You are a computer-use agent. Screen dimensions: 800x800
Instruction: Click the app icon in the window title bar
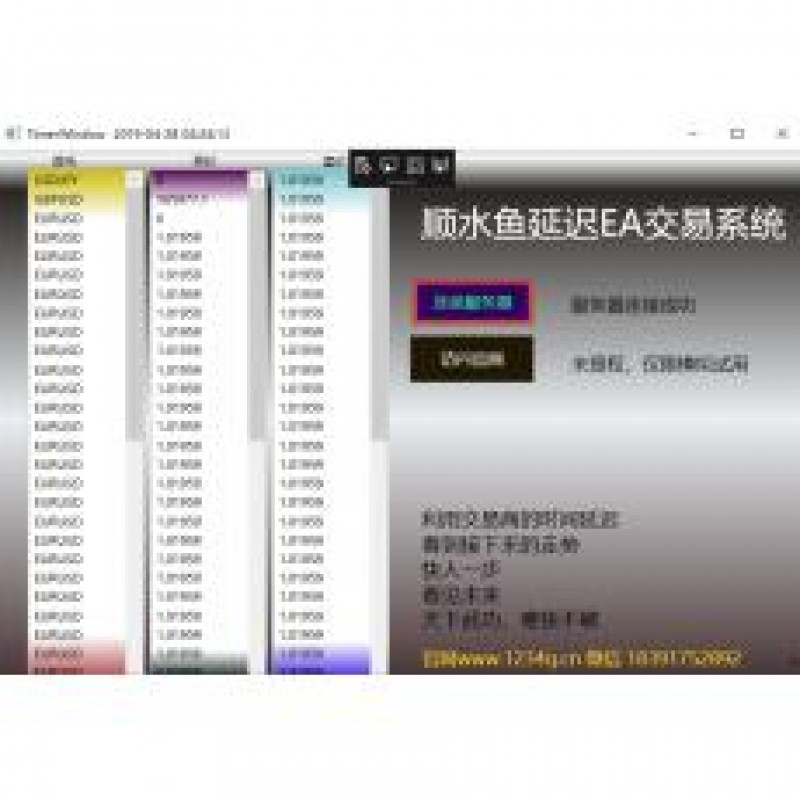tap(12, 133)
